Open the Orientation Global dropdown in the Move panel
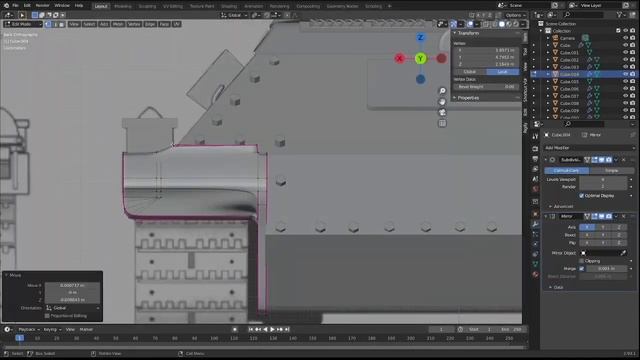Image resolution: width=640 pixels, height=360 pixels. click(72, 308)
